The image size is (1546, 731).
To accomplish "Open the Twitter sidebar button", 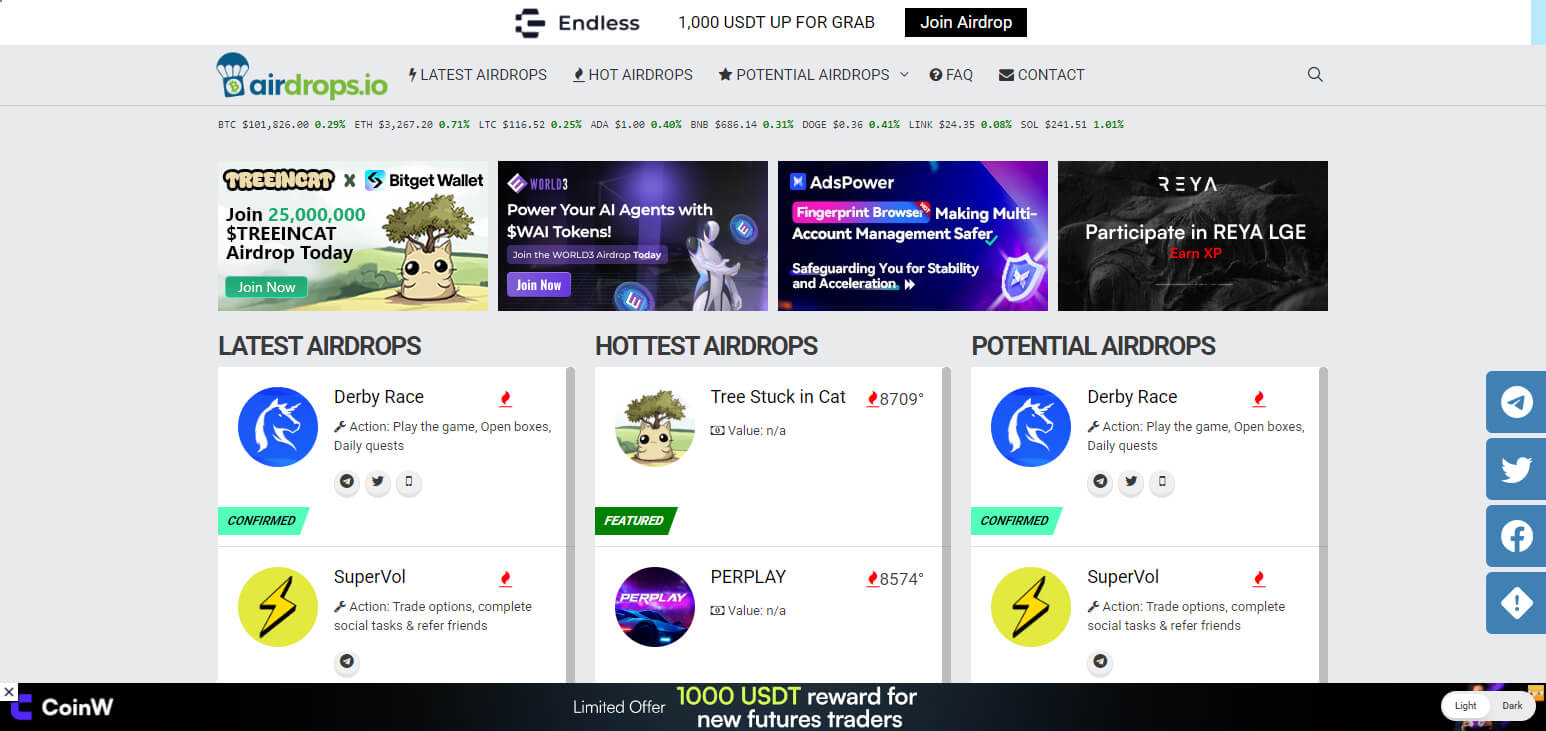I will (1516, 469).
